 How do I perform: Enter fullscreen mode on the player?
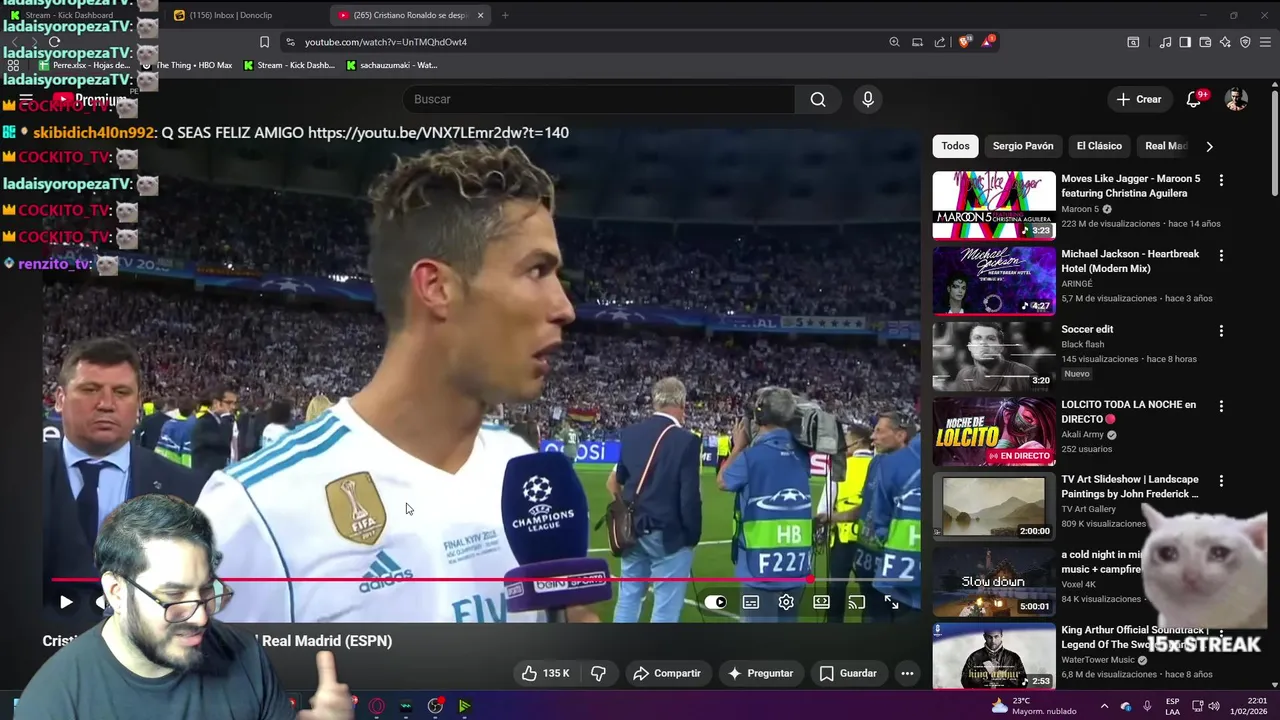pos(891,602)
